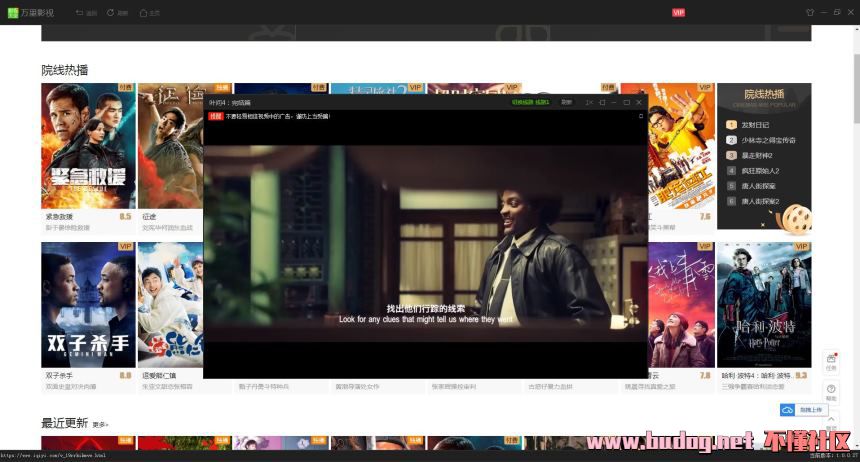Click the back arrow in the top toolbar

click(x=86, y=13)
